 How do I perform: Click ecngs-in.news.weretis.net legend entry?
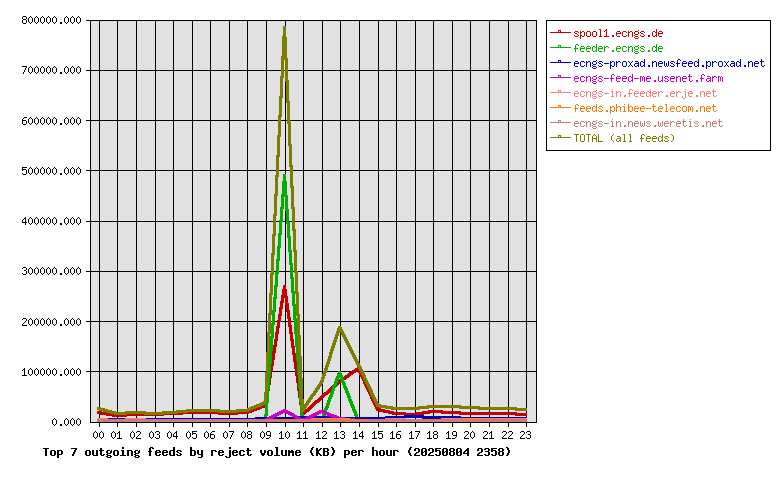click(x=648, y=123)
